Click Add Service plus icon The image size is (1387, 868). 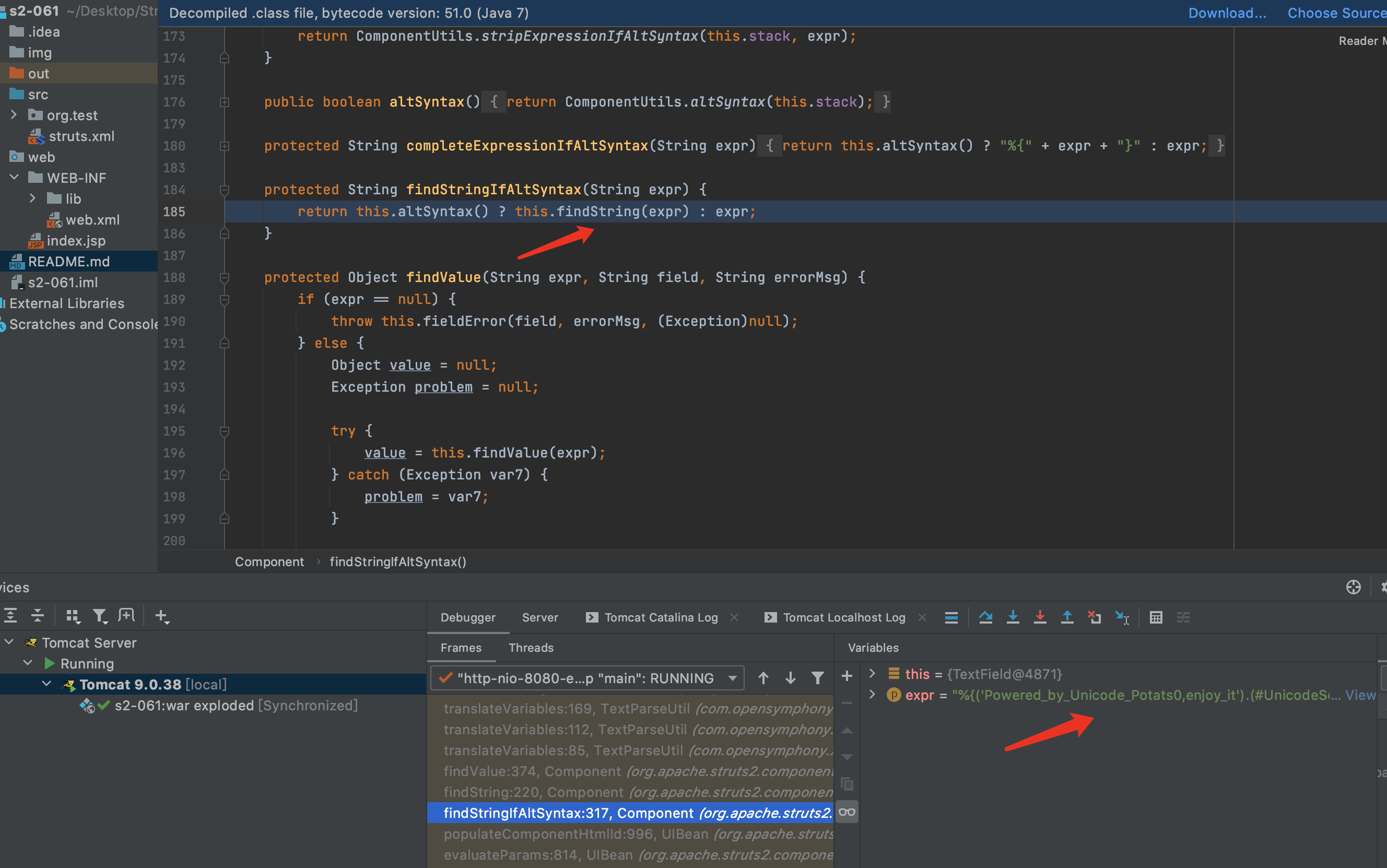pyautogui.click(x=162, y=616)
